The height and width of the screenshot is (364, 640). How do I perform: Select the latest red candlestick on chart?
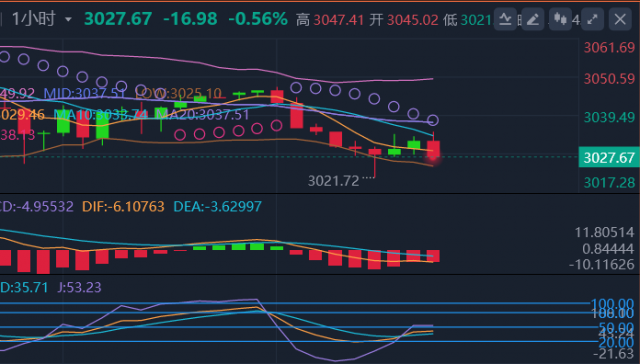433,150
